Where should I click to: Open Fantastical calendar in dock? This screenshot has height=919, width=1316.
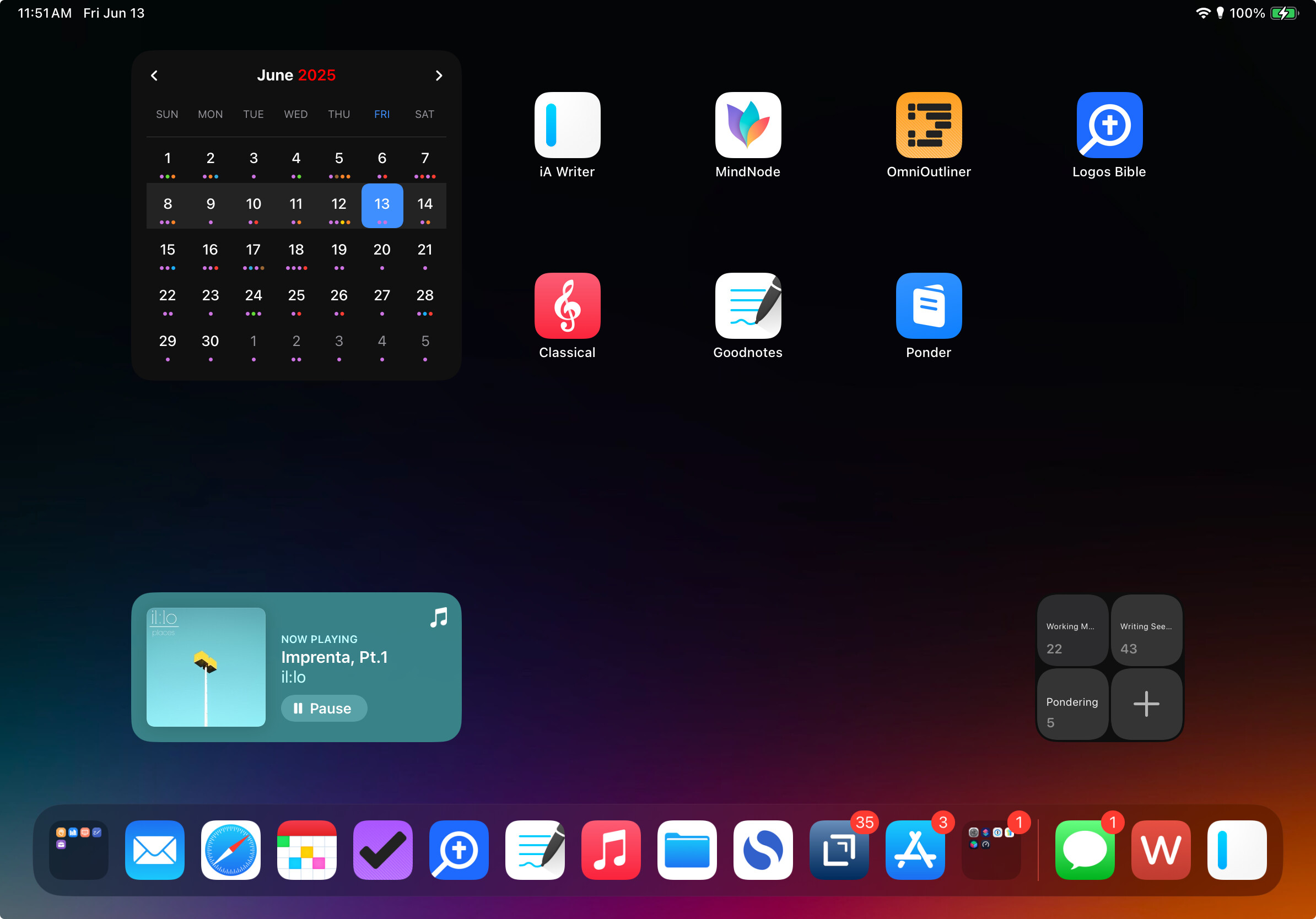point(306,850)
